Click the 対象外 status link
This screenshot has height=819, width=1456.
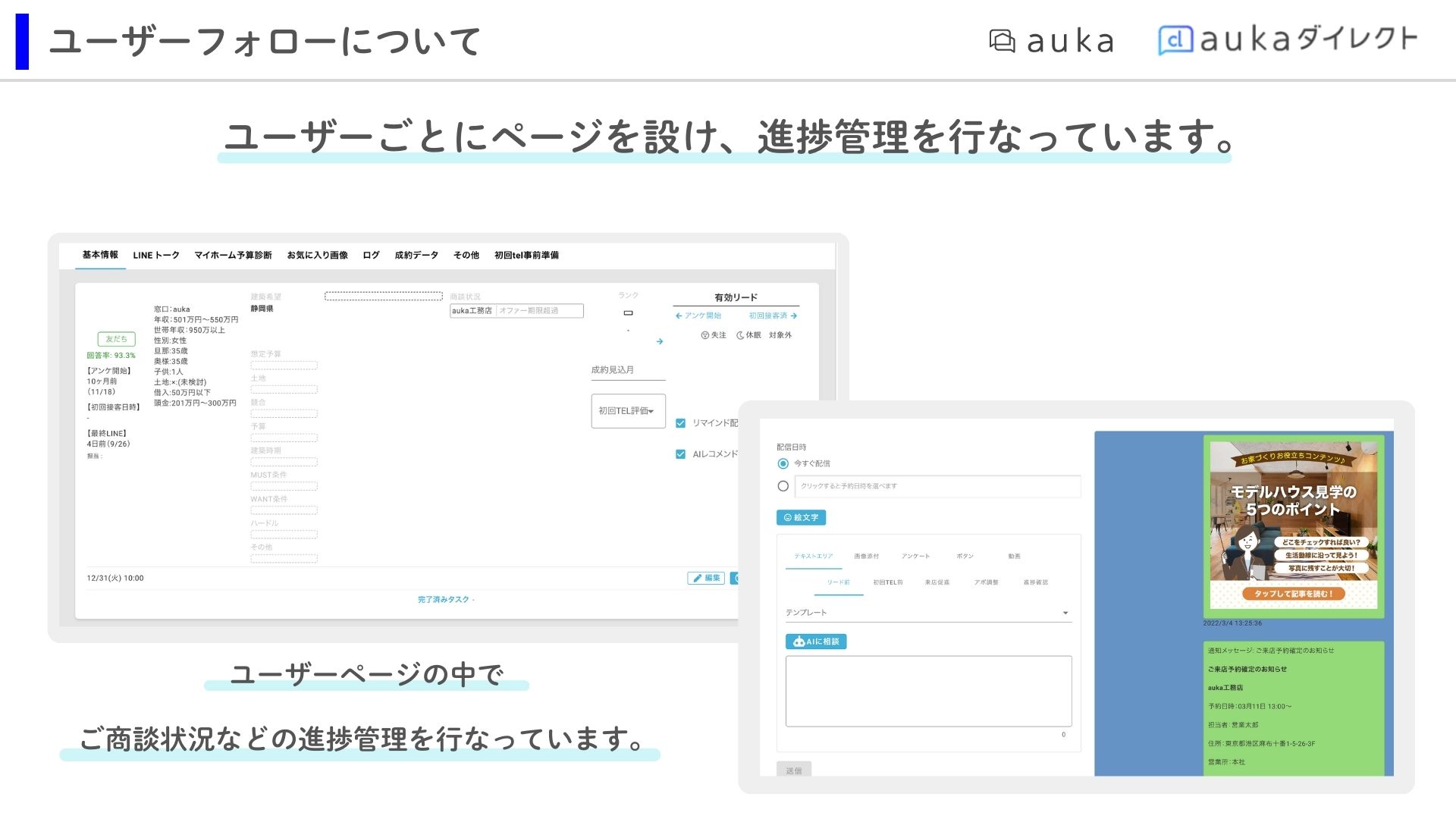click(x=780, y=335)
